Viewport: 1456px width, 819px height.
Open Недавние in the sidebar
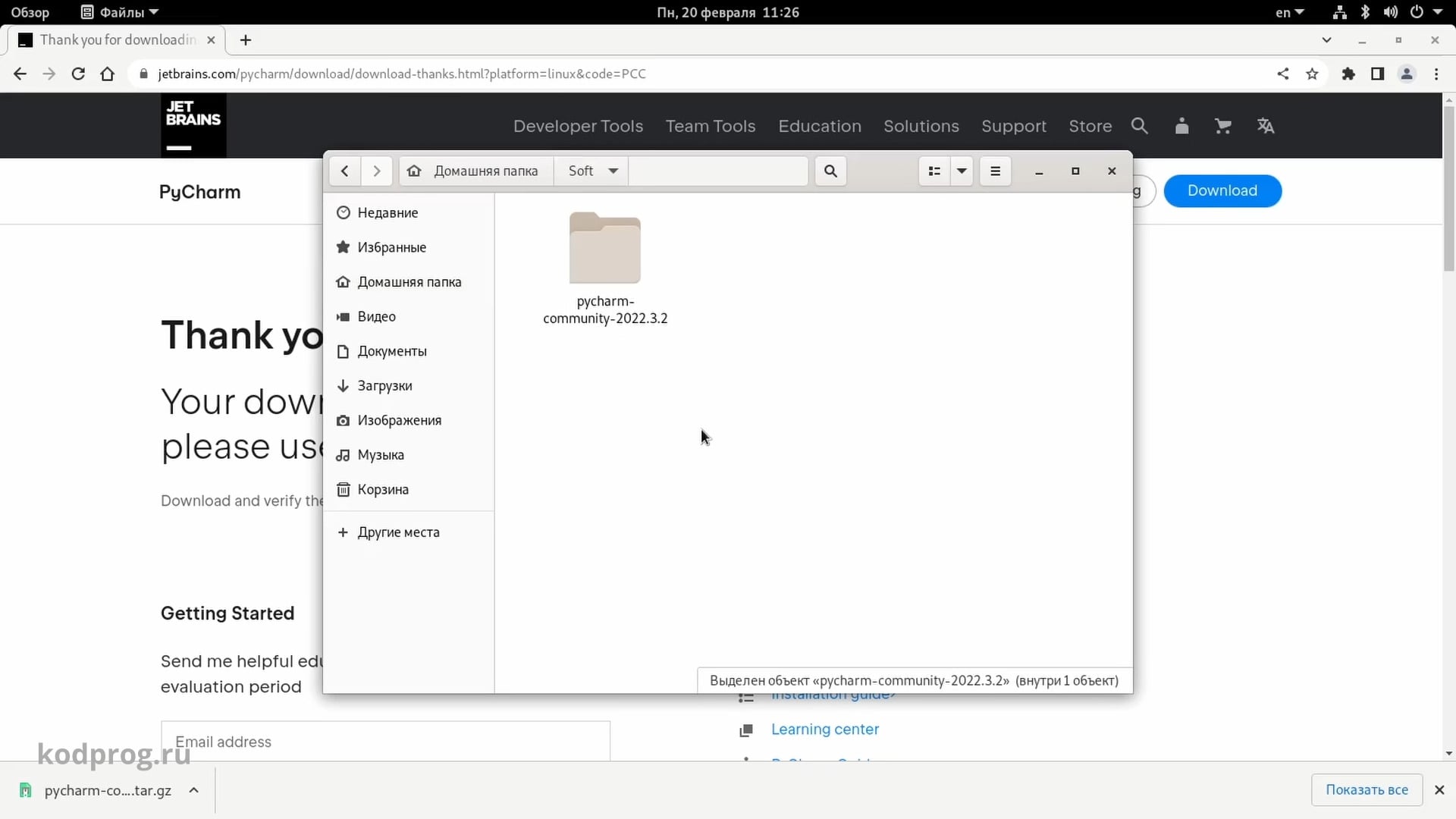(408, 213)
